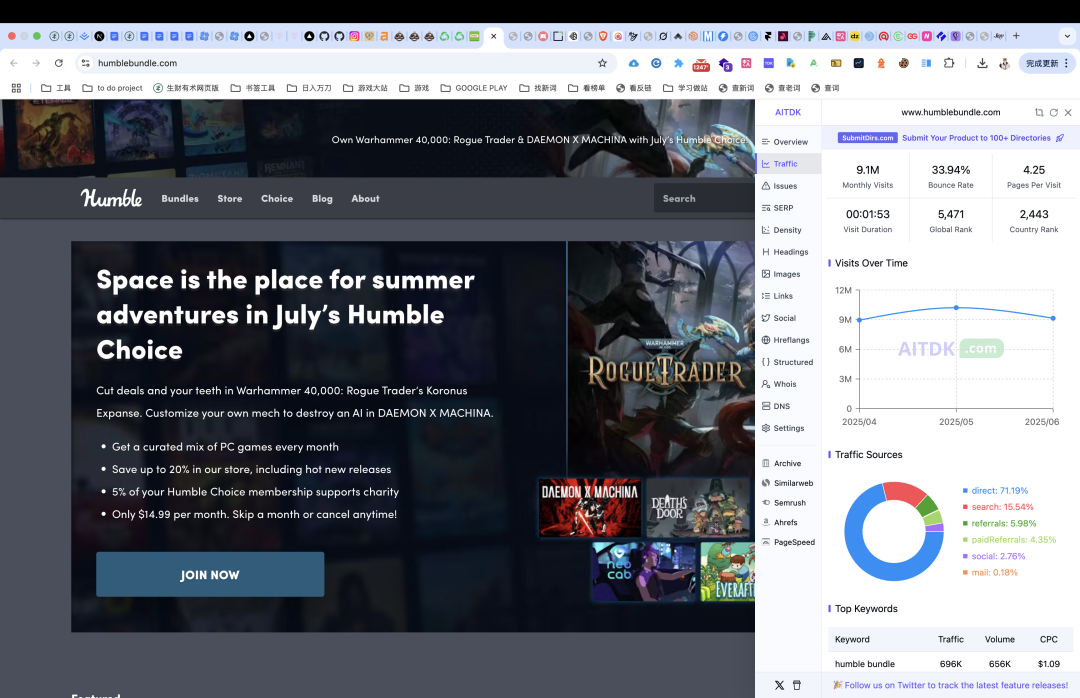Image resolution: width=1080 pixels, height=698 pixels.
Task: Open the Social section in AITDK
Action: point(779,318)
